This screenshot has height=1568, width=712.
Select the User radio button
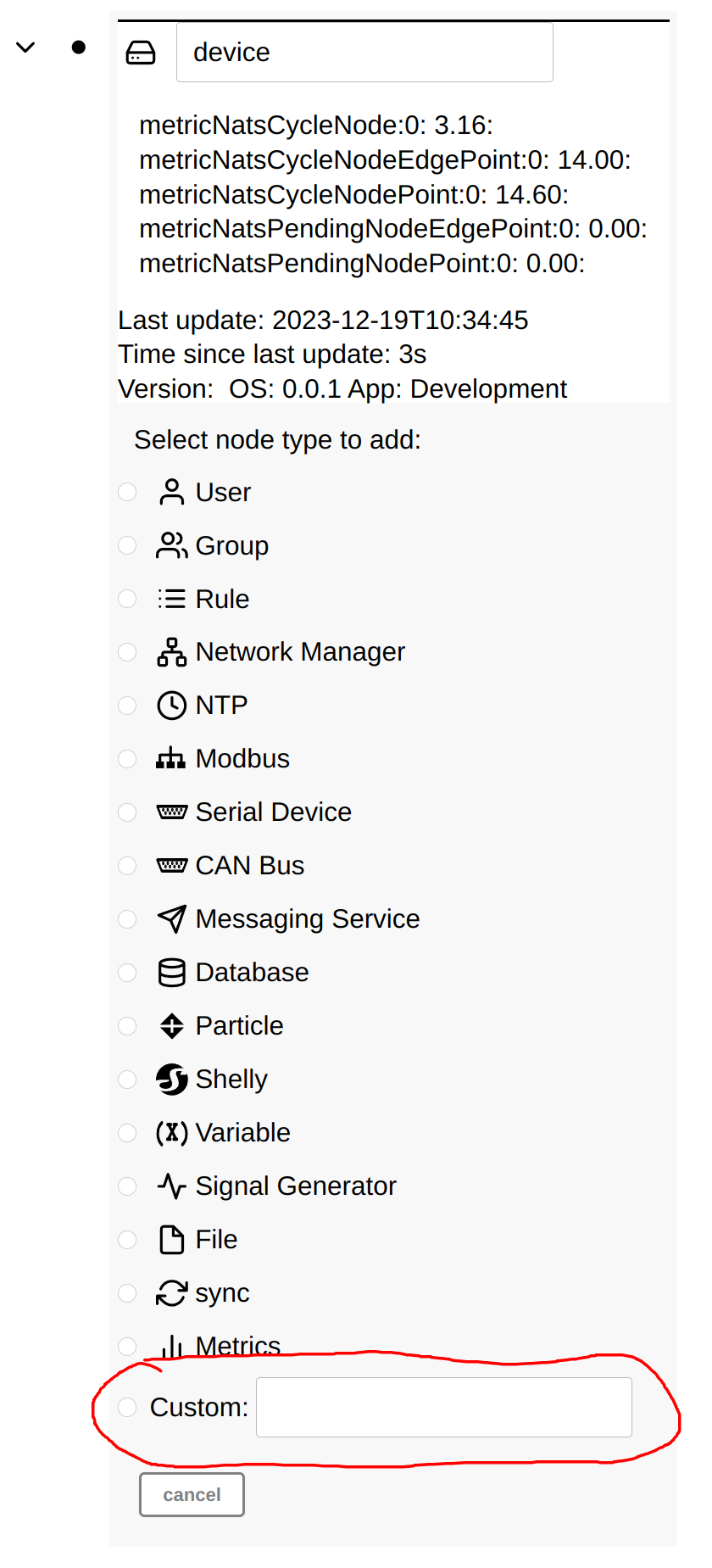click(127, 492)
